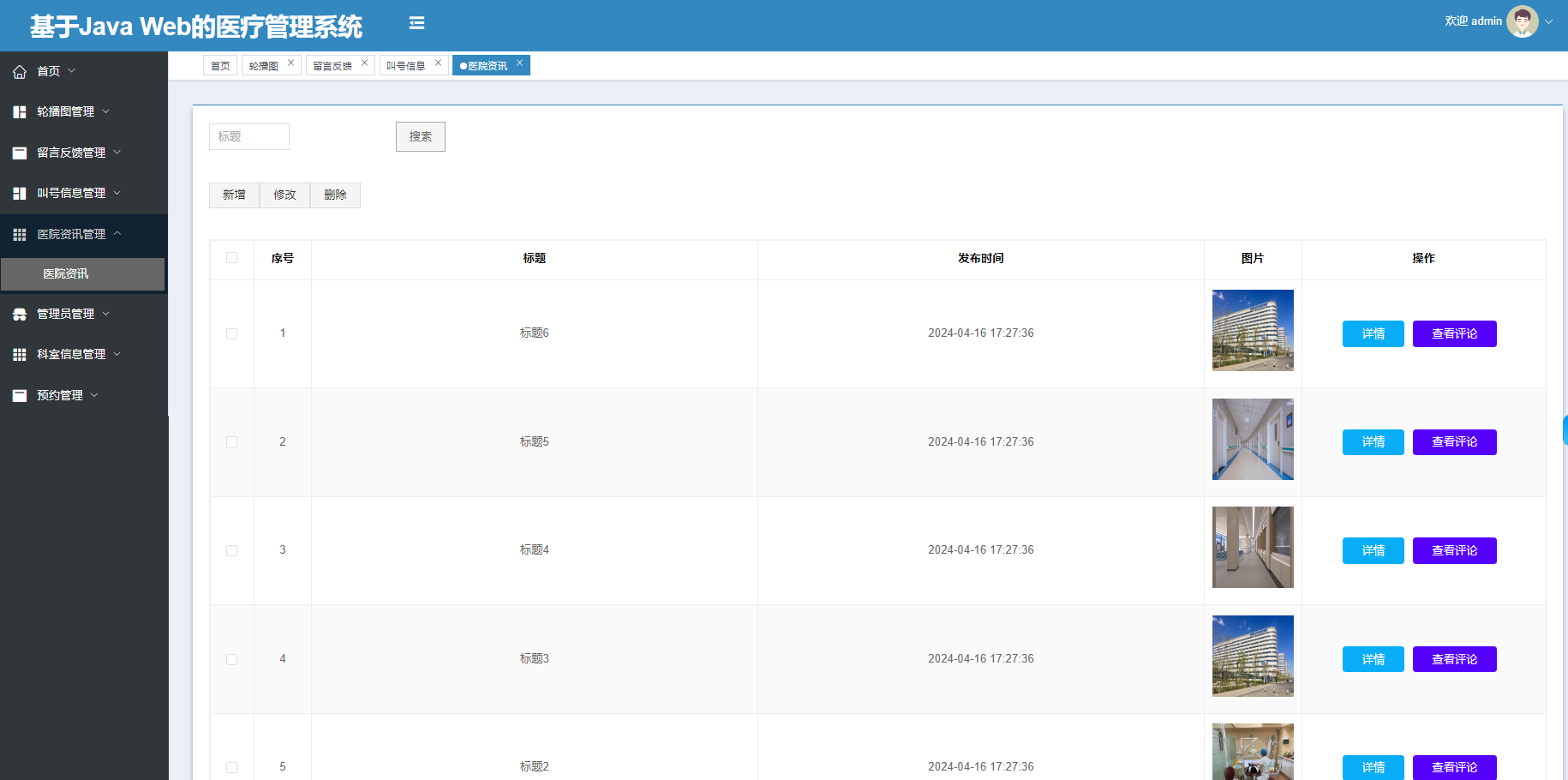1568x780 pixels.
Task: Switch to the 首页 tab
Action: (x=220, y=66)
